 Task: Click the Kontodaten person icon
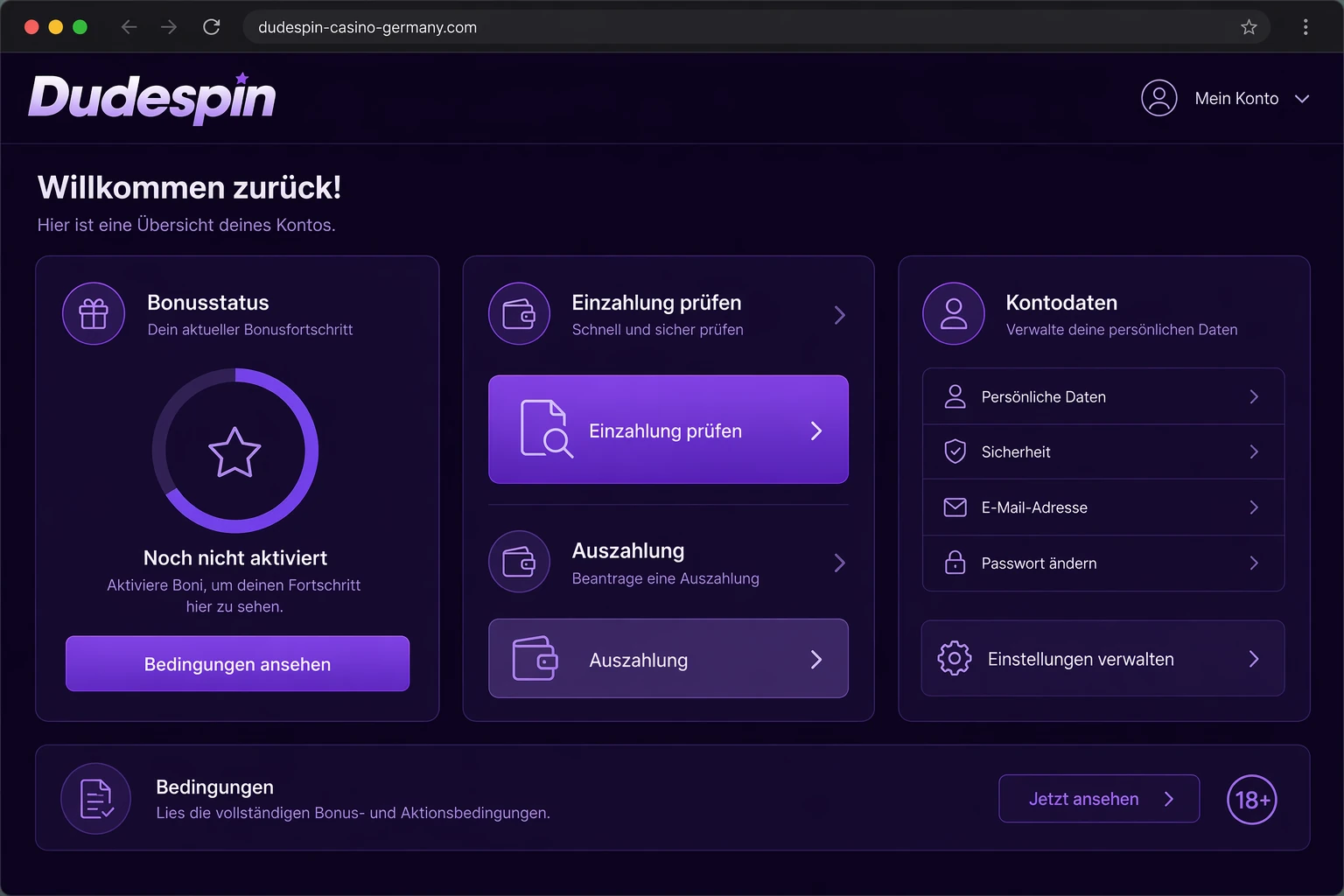[x=954, y=313]
